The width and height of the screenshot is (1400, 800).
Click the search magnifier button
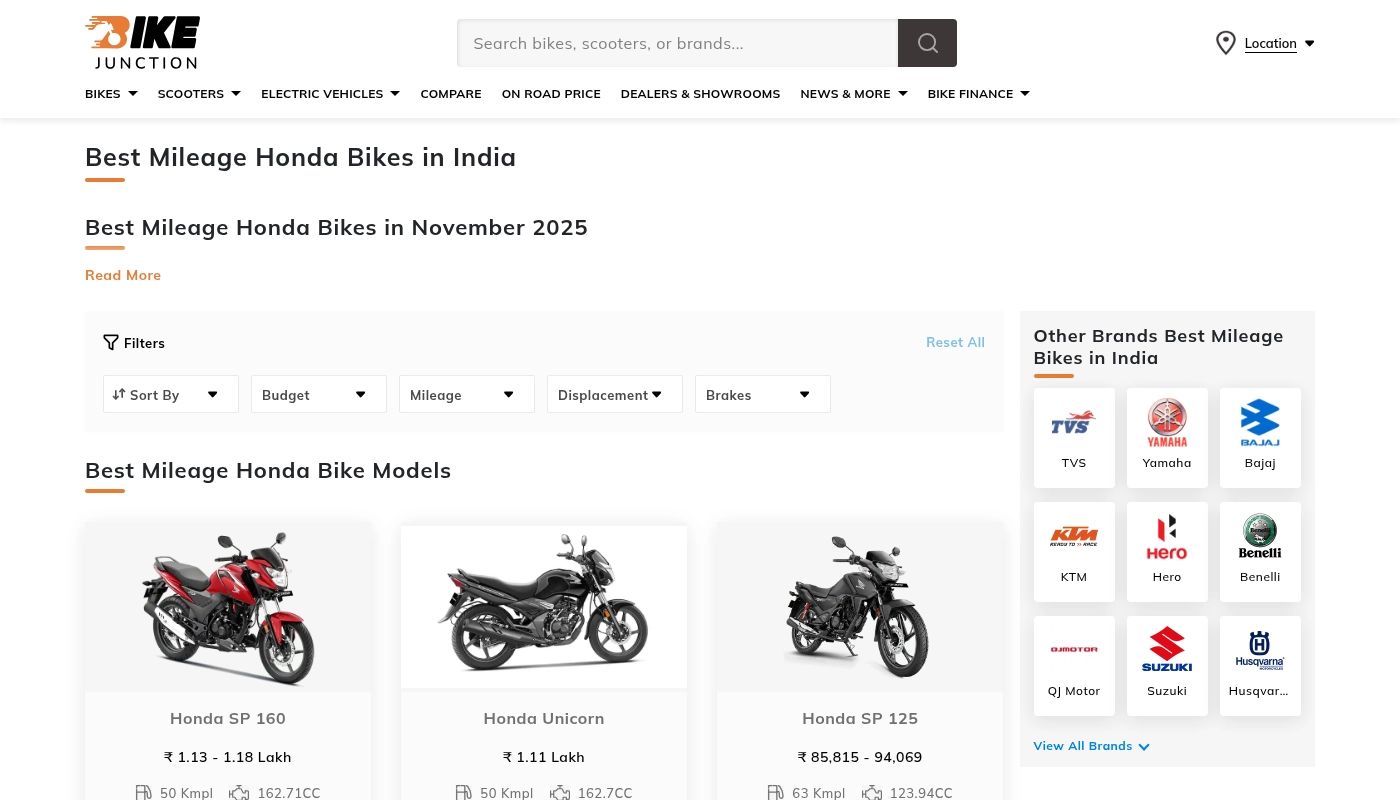[927, 43]
